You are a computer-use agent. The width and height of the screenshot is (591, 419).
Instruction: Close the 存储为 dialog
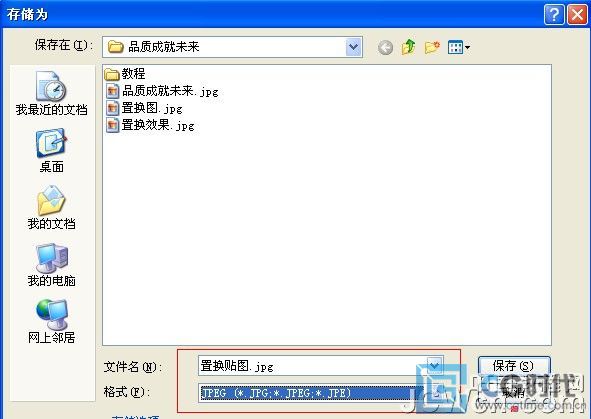click(577, 15)
